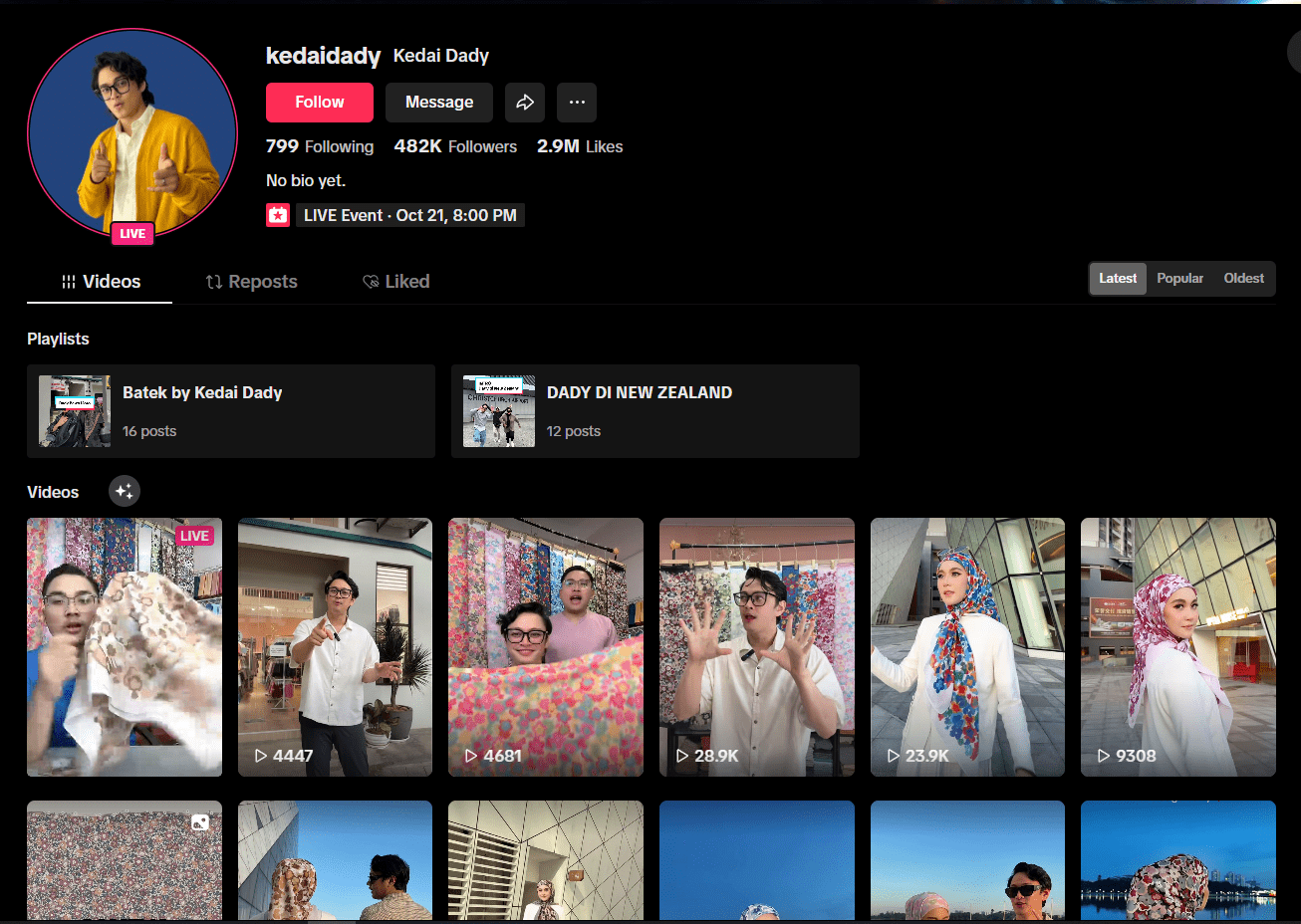The image size is (1301, 924).
Task: Open the video with 28.9K views
Action: coord(756,646)
